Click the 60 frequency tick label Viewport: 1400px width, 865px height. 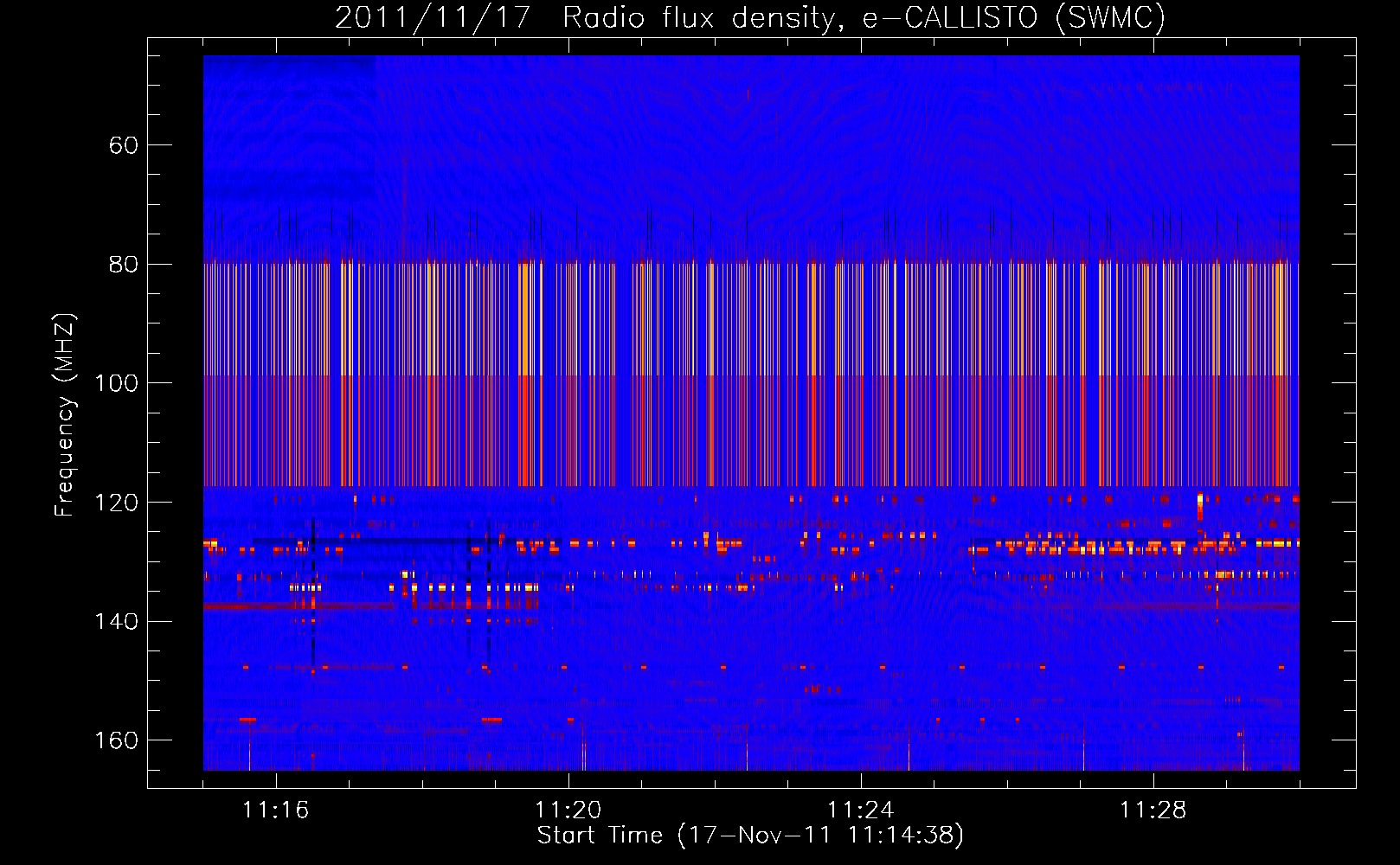point(124,145)
